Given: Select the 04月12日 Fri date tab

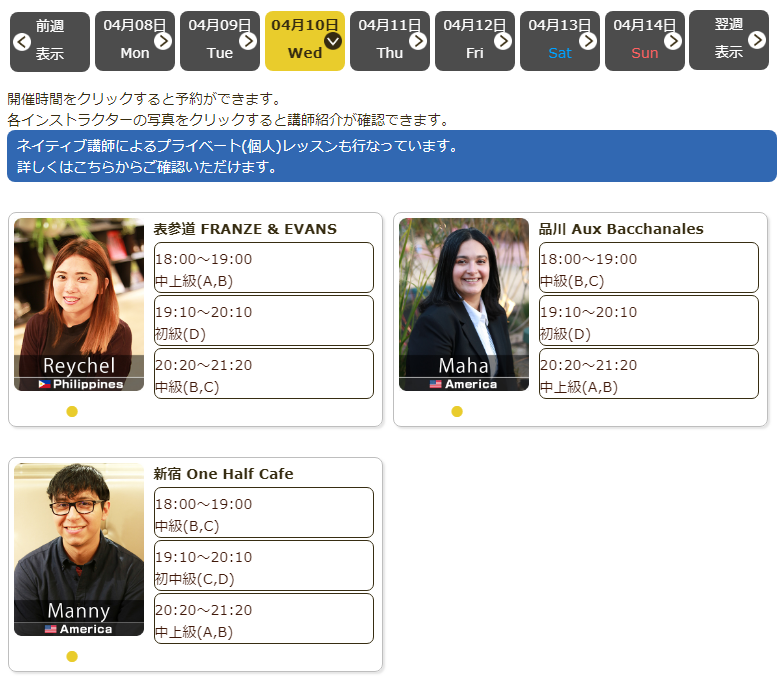Looking at the screenshot, I should 474,41.
